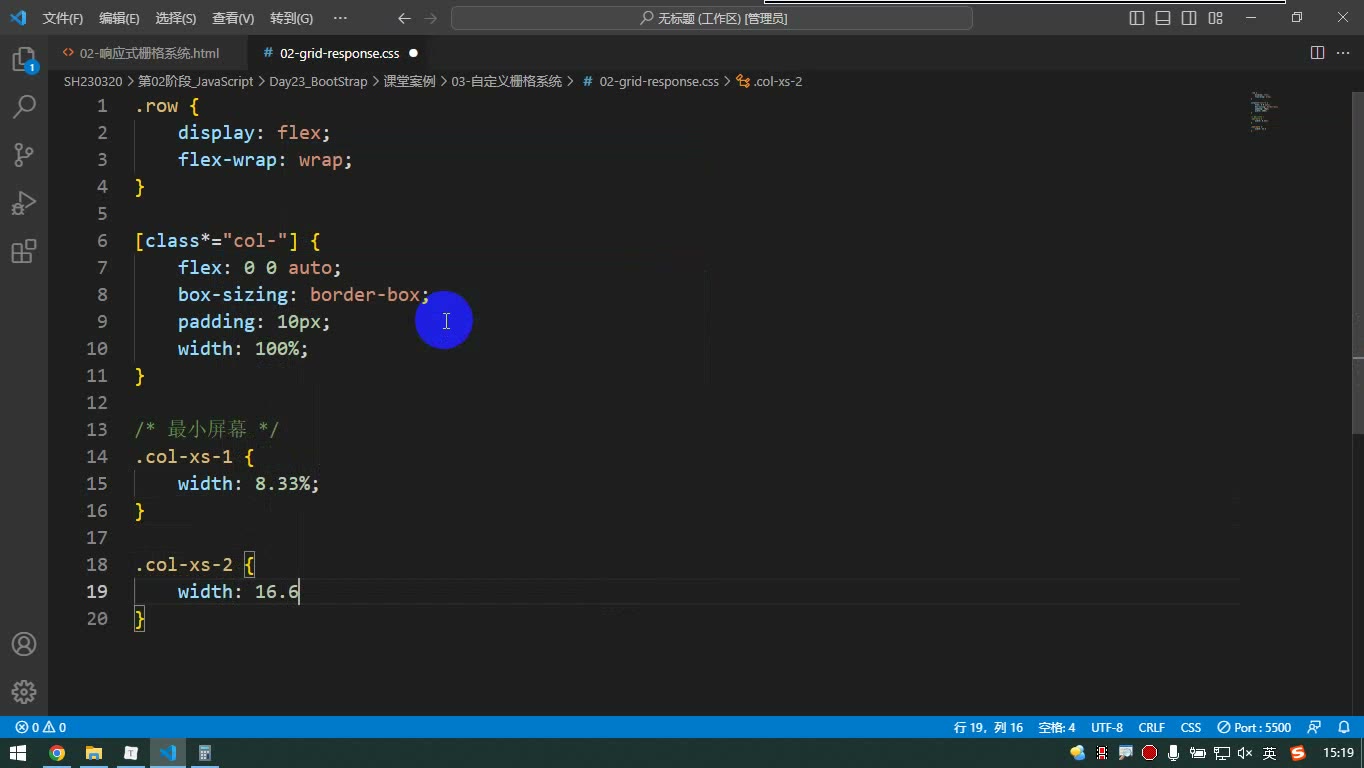Open the Search view in activity bar

pos(24,106)
